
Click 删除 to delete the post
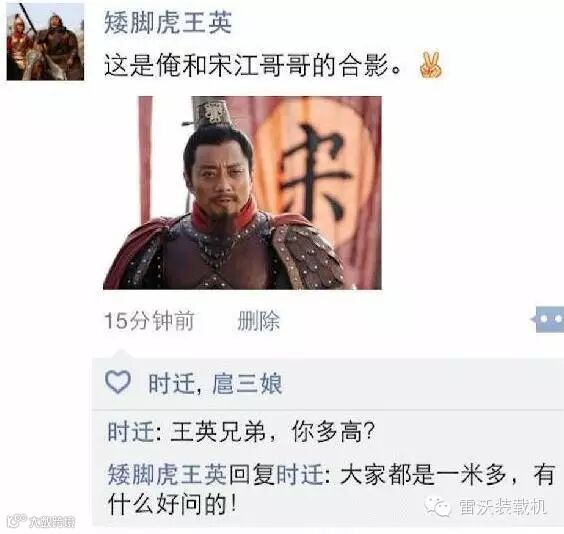coord(258,320)
